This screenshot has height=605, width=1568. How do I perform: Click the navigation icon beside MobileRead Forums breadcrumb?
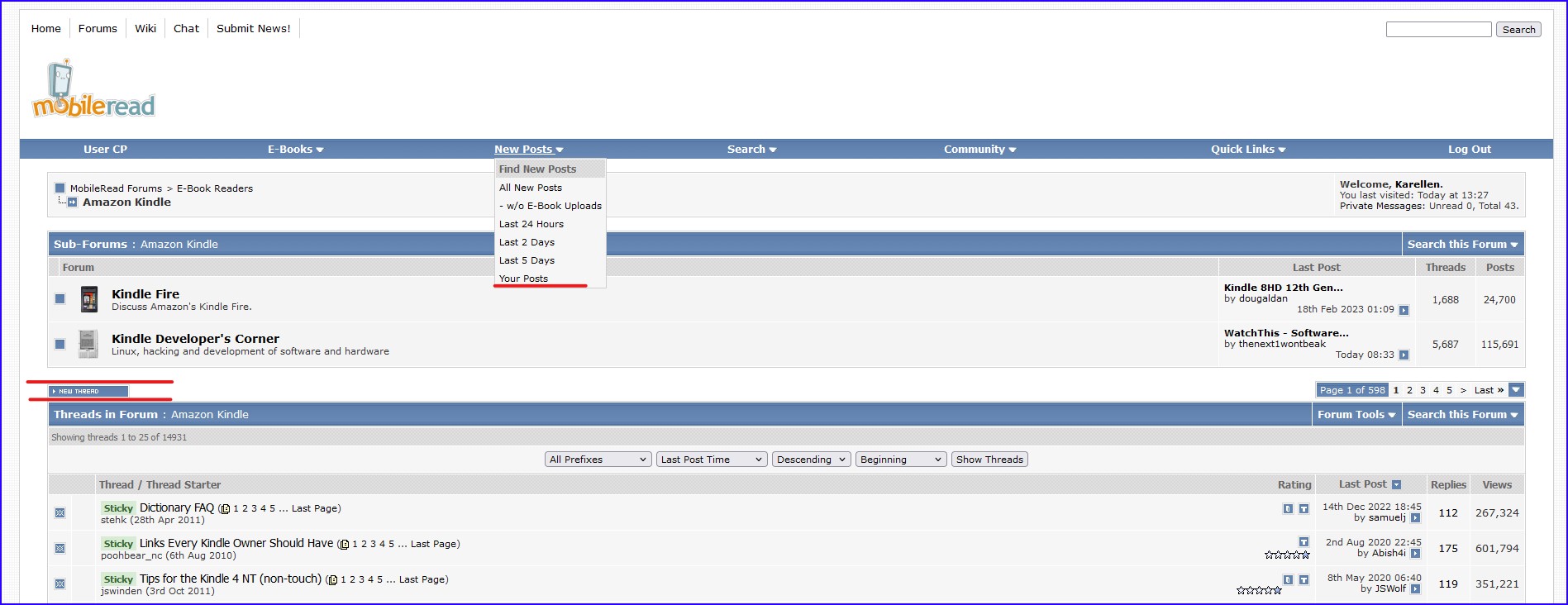[x=60, y=188]
